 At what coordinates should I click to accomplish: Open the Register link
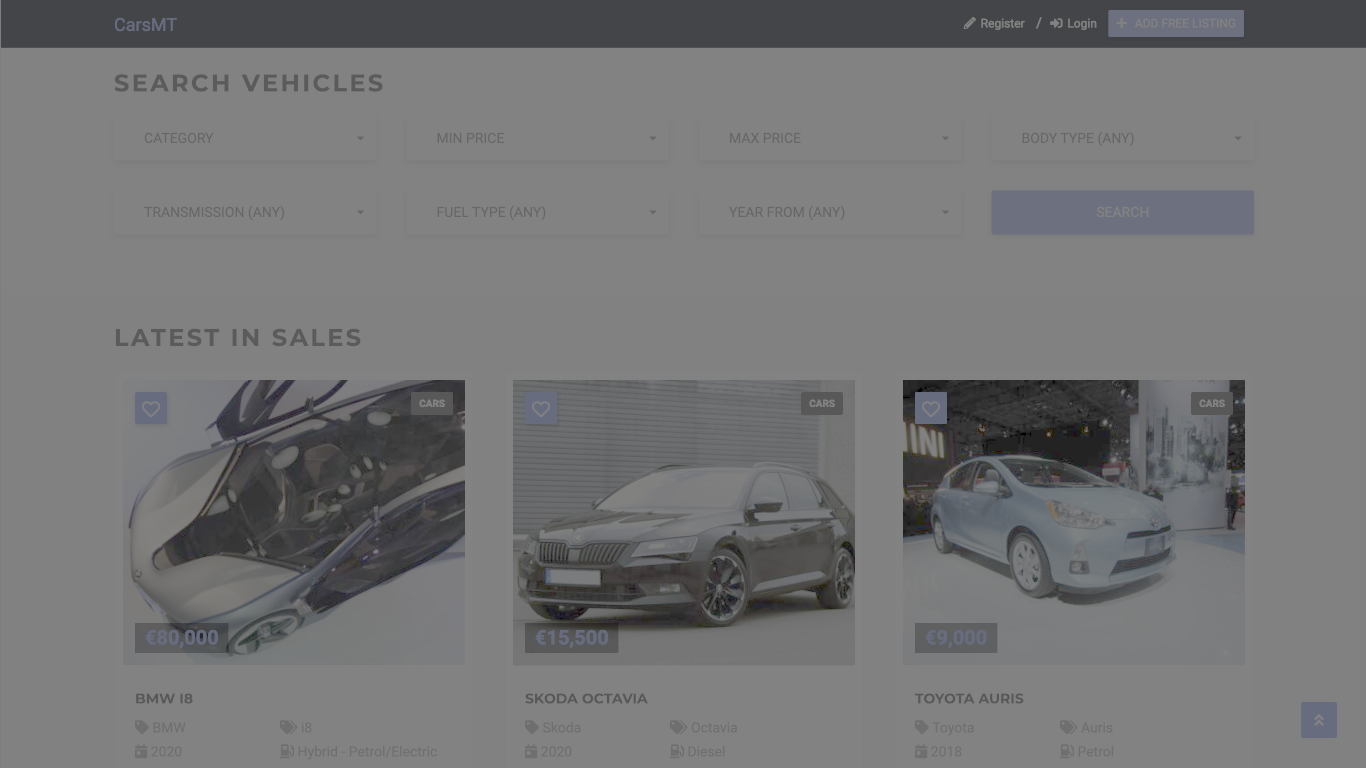[1002, 23]
